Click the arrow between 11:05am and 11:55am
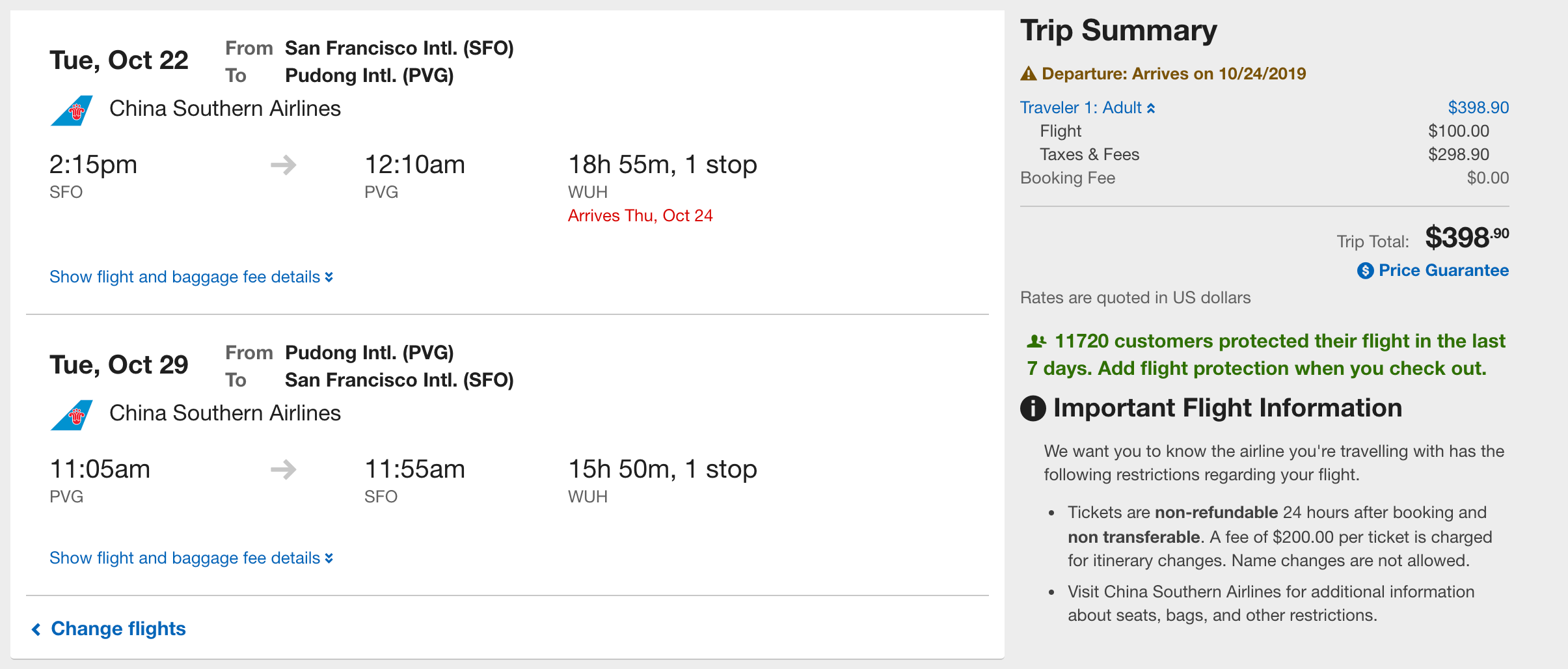The image size is (1568, 669). click(284, 469)
